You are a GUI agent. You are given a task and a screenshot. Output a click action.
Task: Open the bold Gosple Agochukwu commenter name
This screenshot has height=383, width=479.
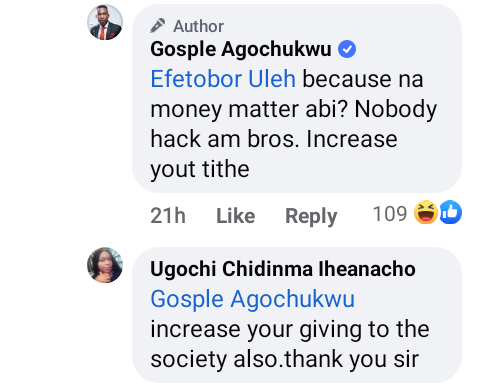[x=241, y=49]
